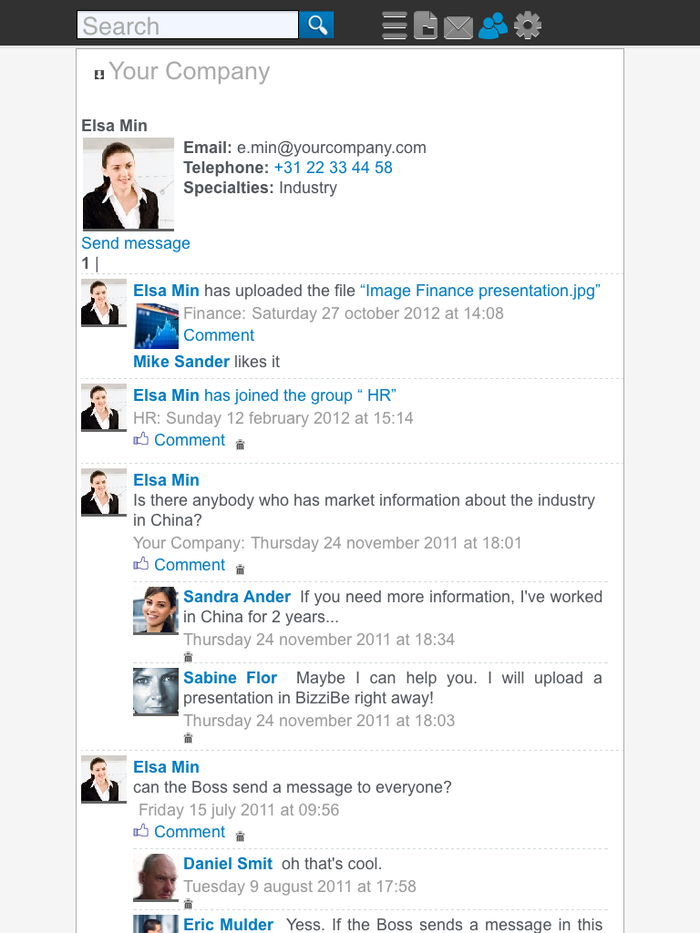Like the Boss message post

(141, 832)
